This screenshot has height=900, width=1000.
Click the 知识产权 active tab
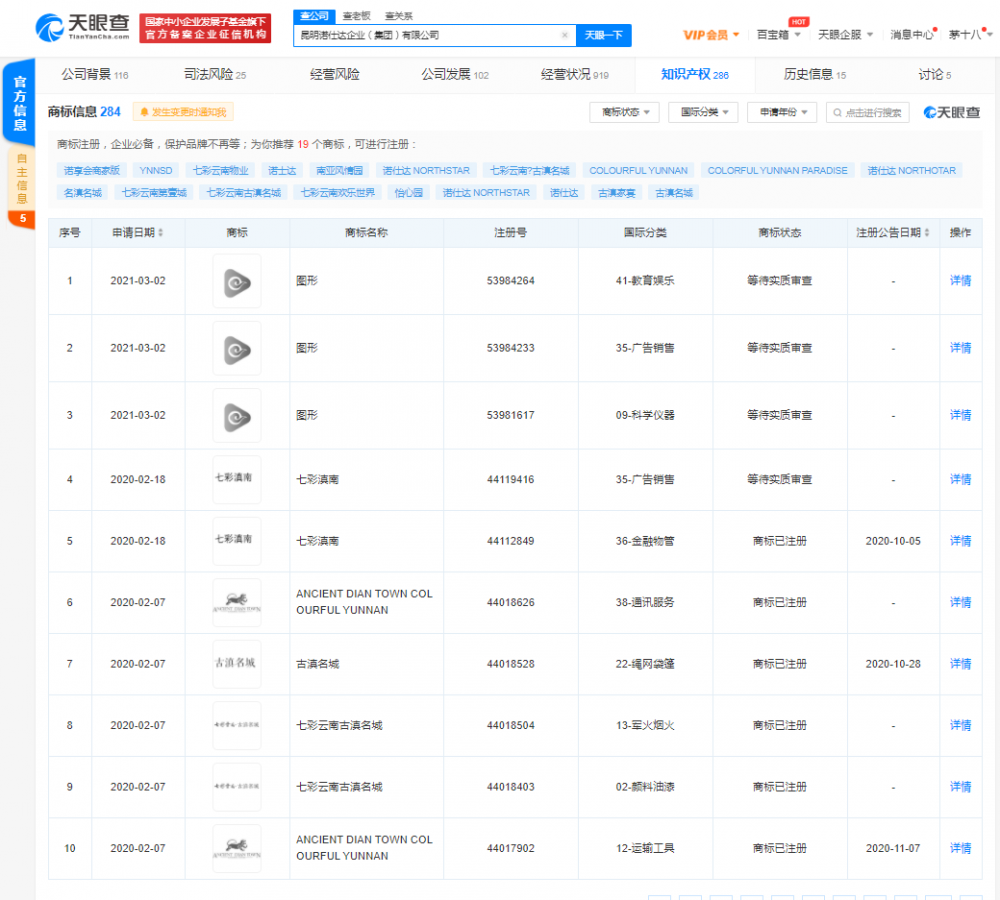tap(695, 75)
